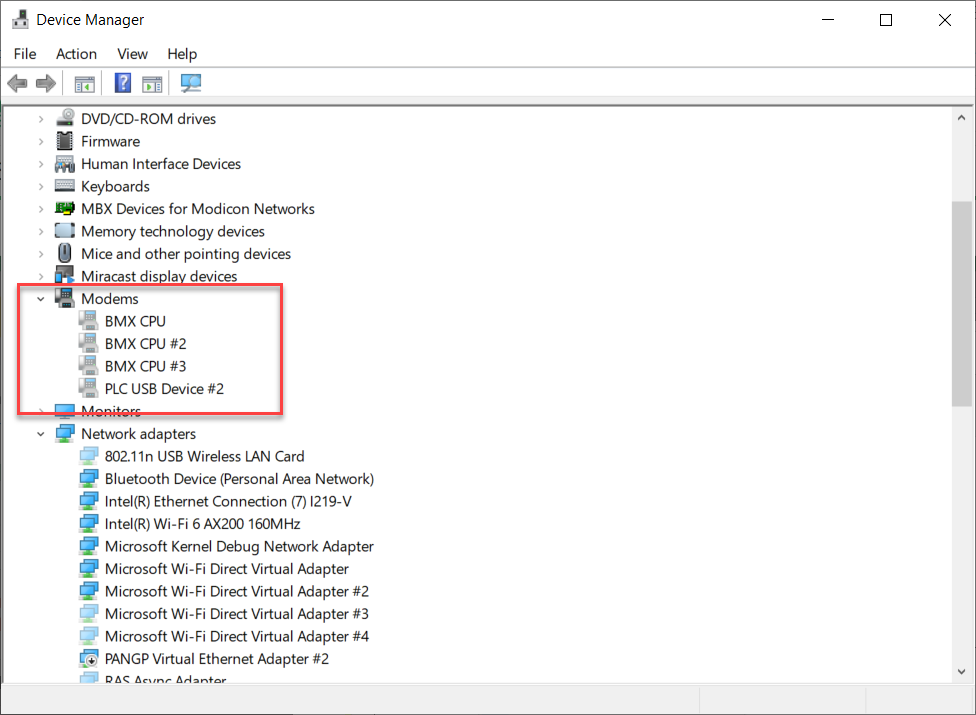The image size is (976, 715).
Task: Minimize the Device Manager window
Action: 828,20
